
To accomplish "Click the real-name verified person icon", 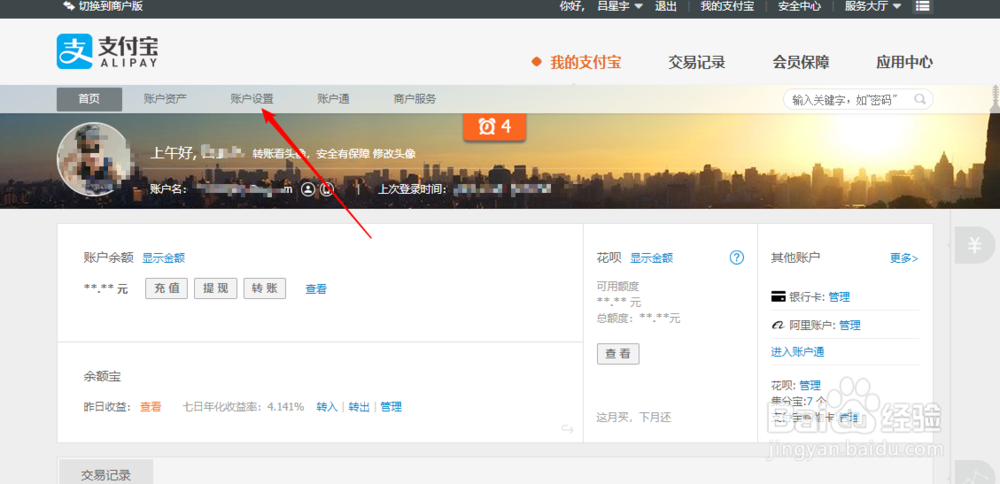I will [308, 189].
